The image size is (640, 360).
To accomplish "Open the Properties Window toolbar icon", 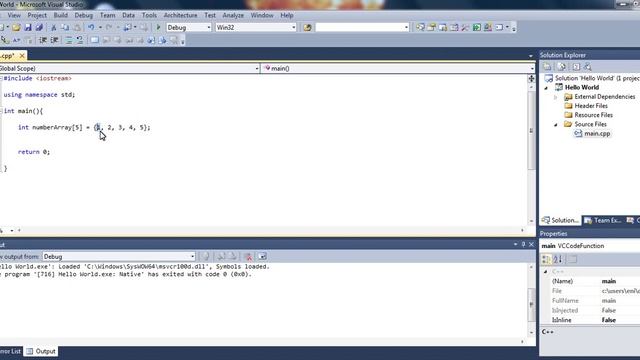I will (x=431, y=27).
